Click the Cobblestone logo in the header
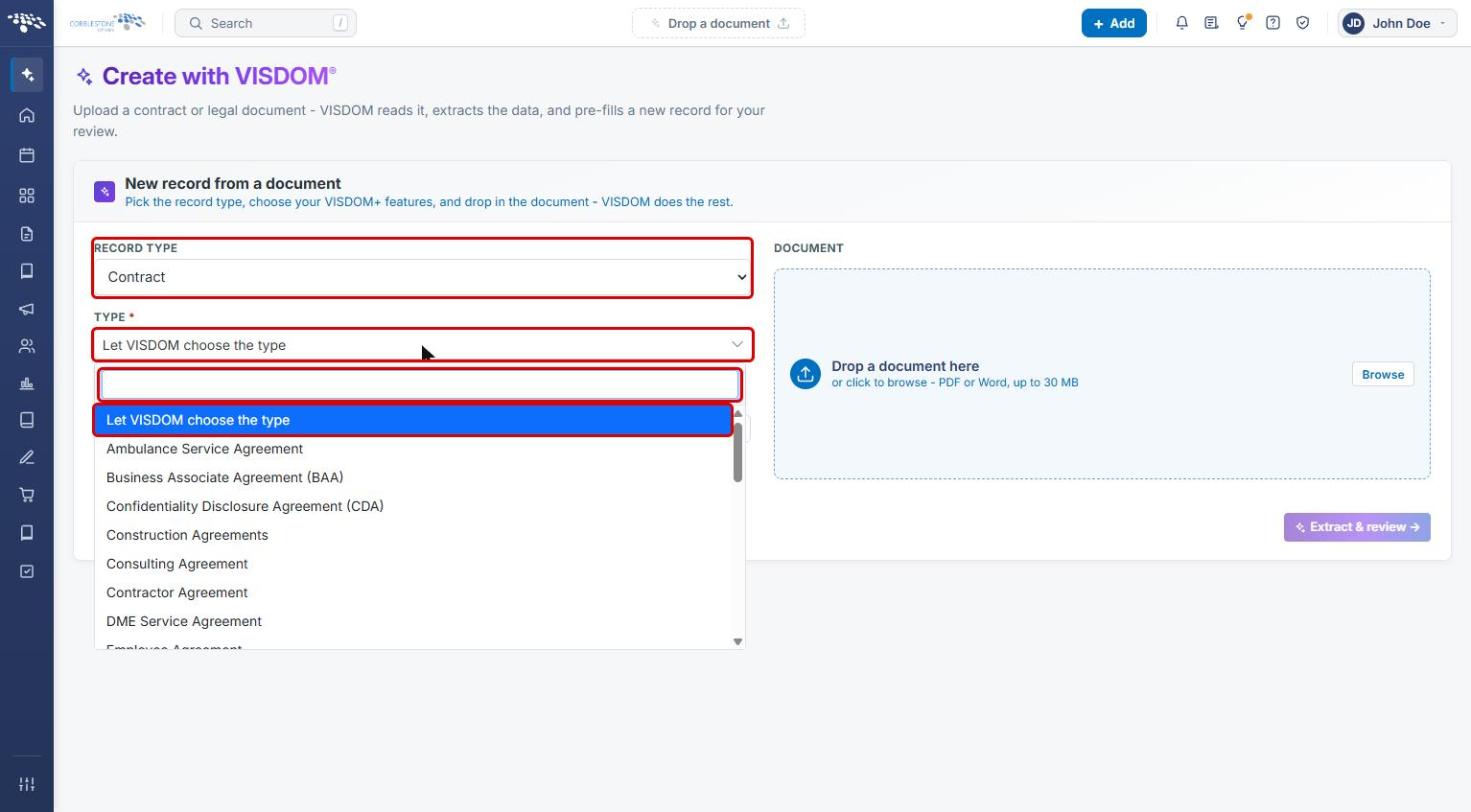This screenshot has height=812, width=1471. 107,22
